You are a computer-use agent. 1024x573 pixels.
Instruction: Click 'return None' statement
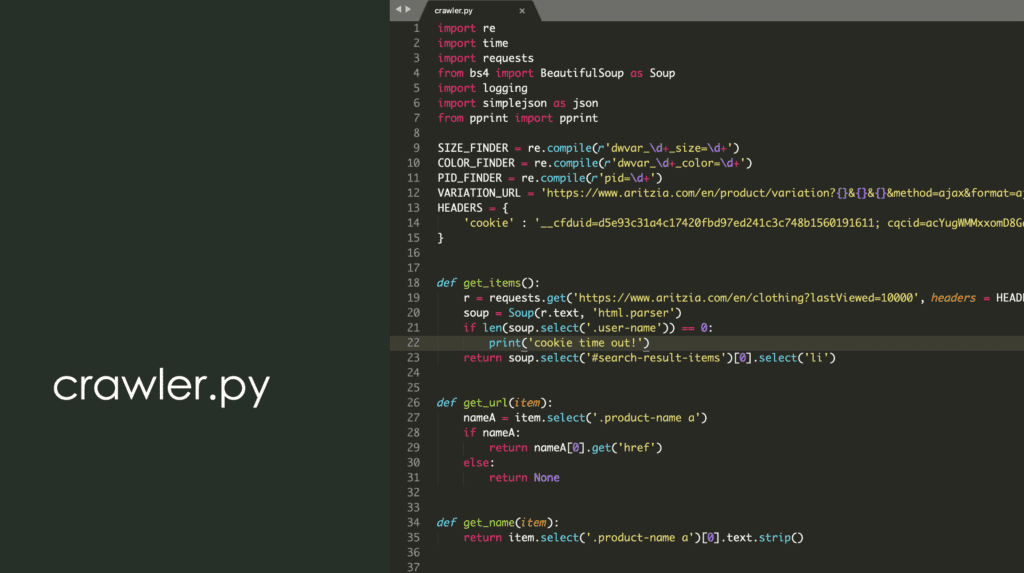524,478
